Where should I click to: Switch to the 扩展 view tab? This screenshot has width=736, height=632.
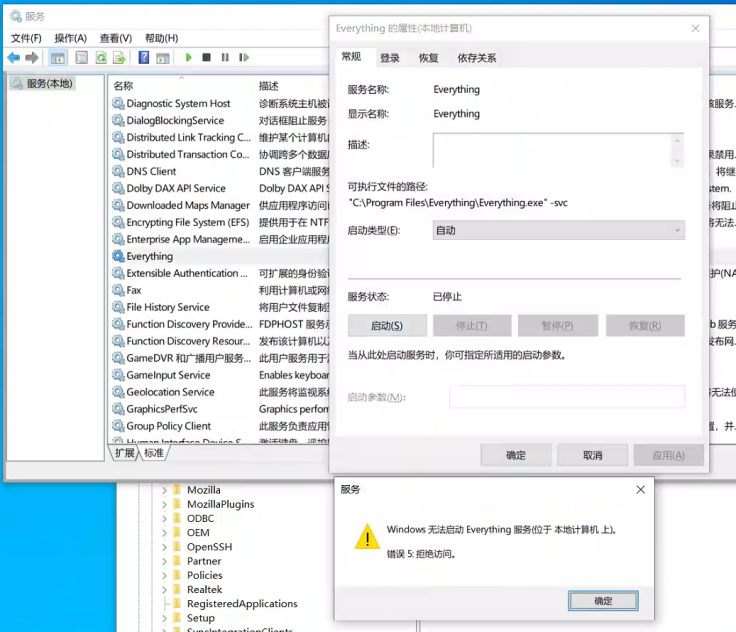click(x=125, y=453)
